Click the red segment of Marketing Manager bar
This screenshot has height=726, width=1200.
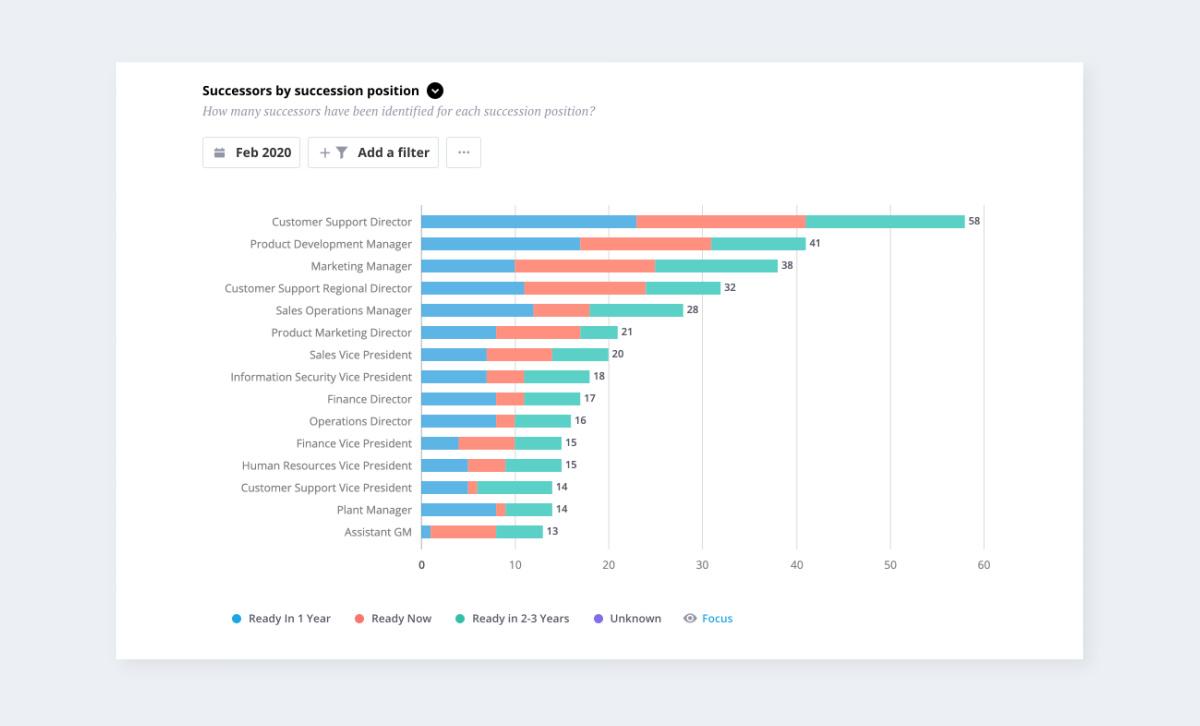(x=585, y=266)
